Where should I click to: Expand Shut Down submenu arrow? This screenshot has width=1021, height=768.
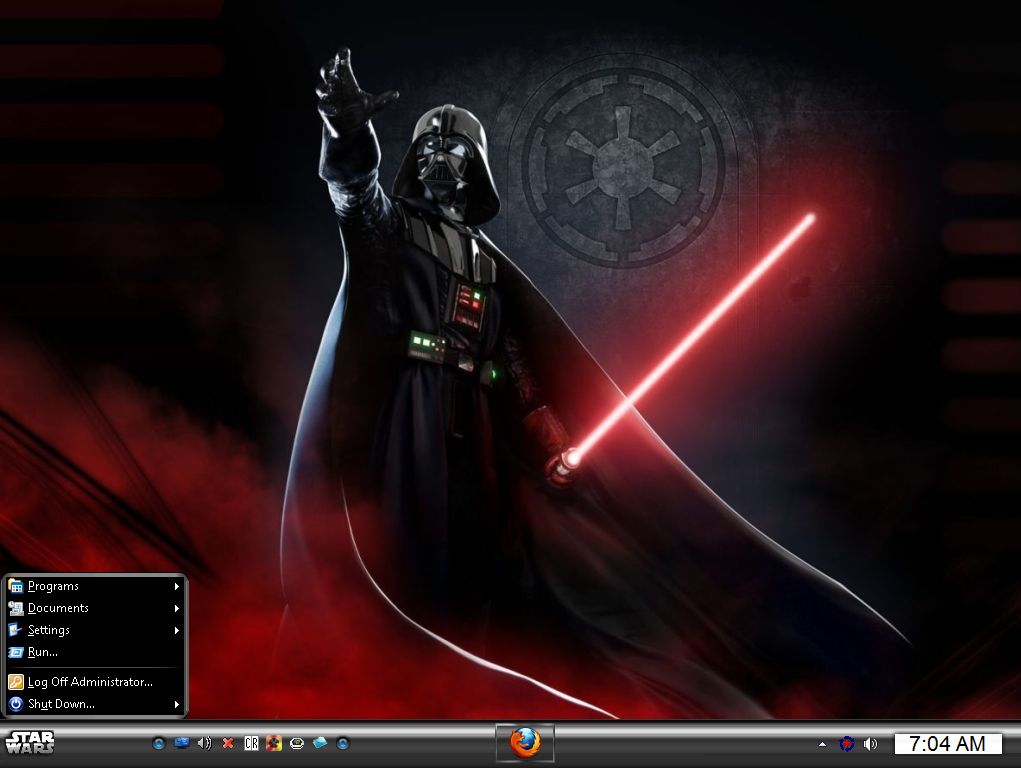tap(176, 704)
